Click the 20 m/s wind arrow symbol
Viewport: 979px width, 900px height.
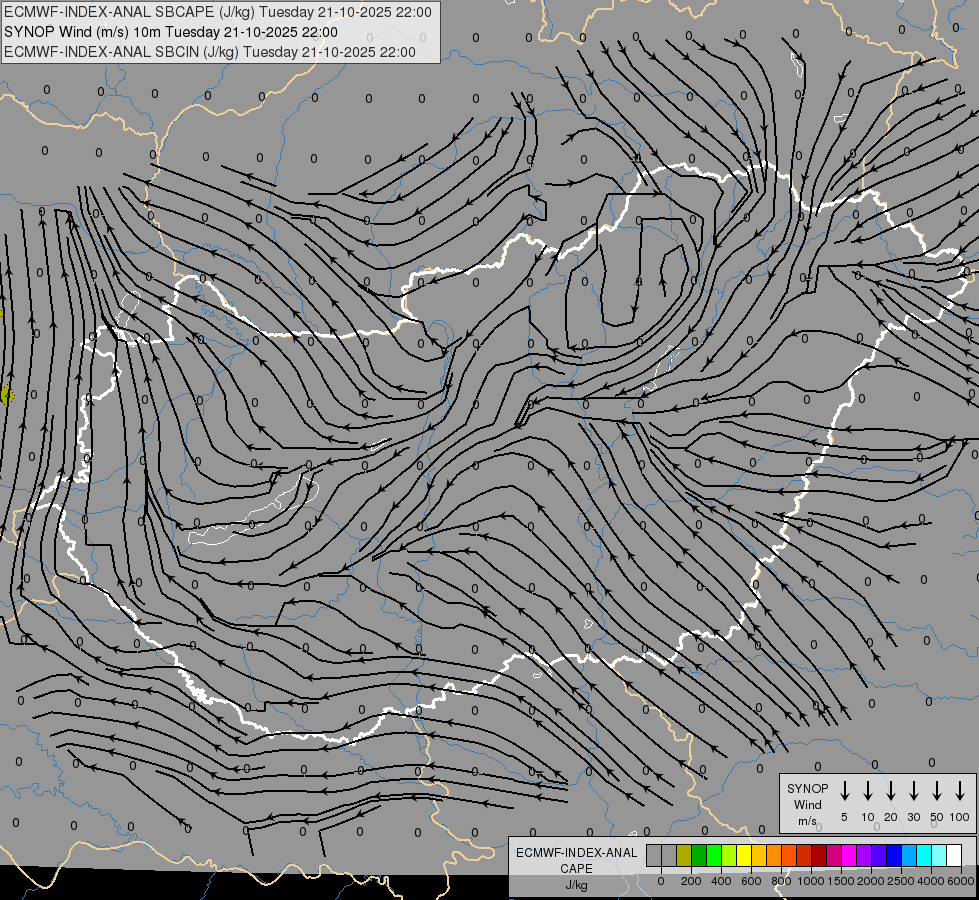click(890, 790)
